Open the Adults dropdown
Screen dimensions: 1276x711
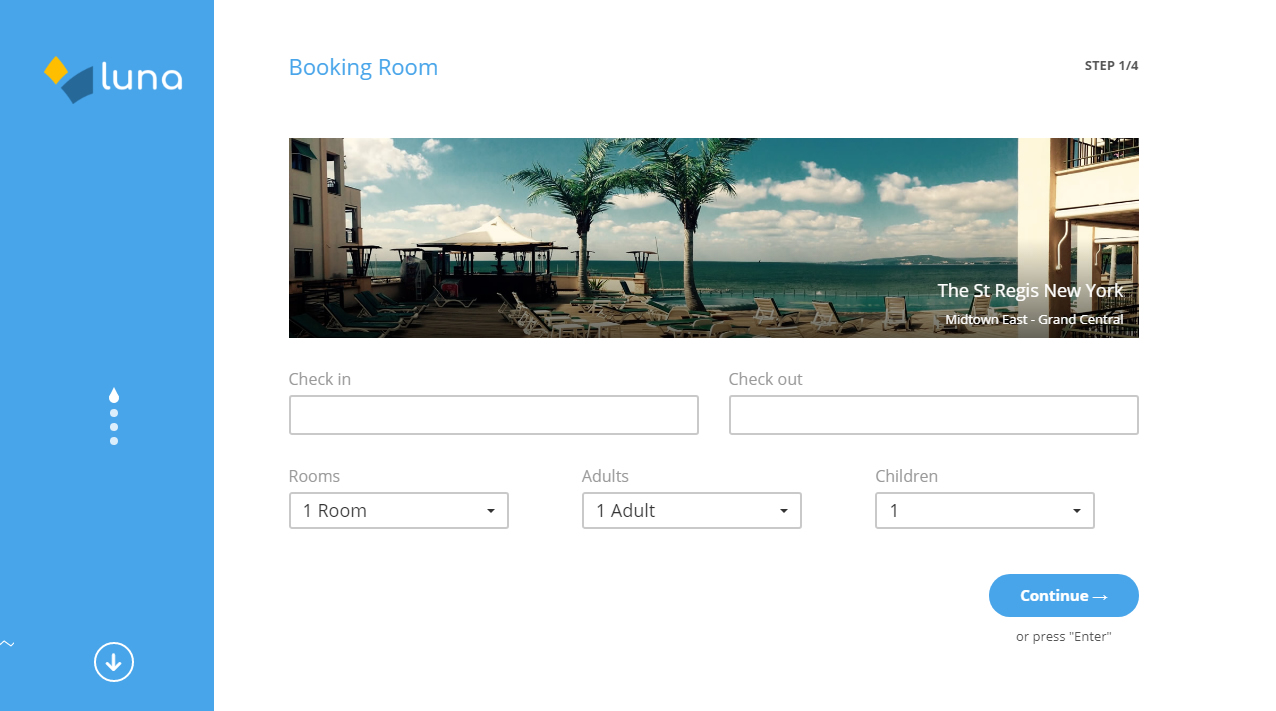click(691, 511)
